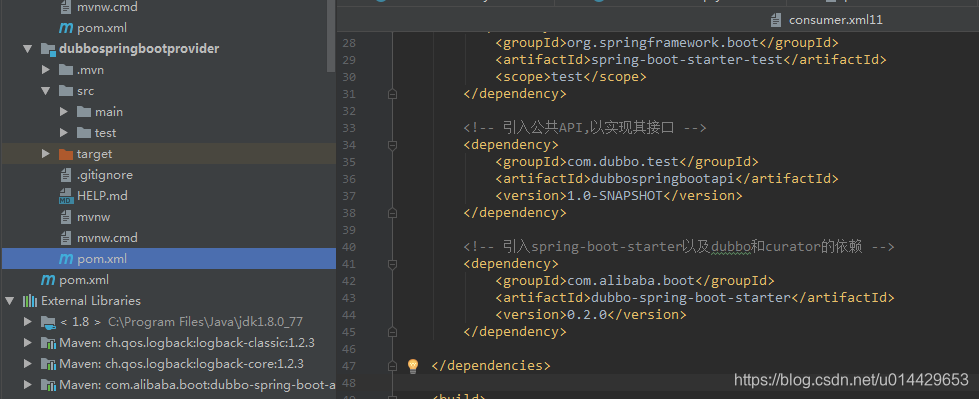
Task: Select the test folder icon
Action: [x=84, y=133]
